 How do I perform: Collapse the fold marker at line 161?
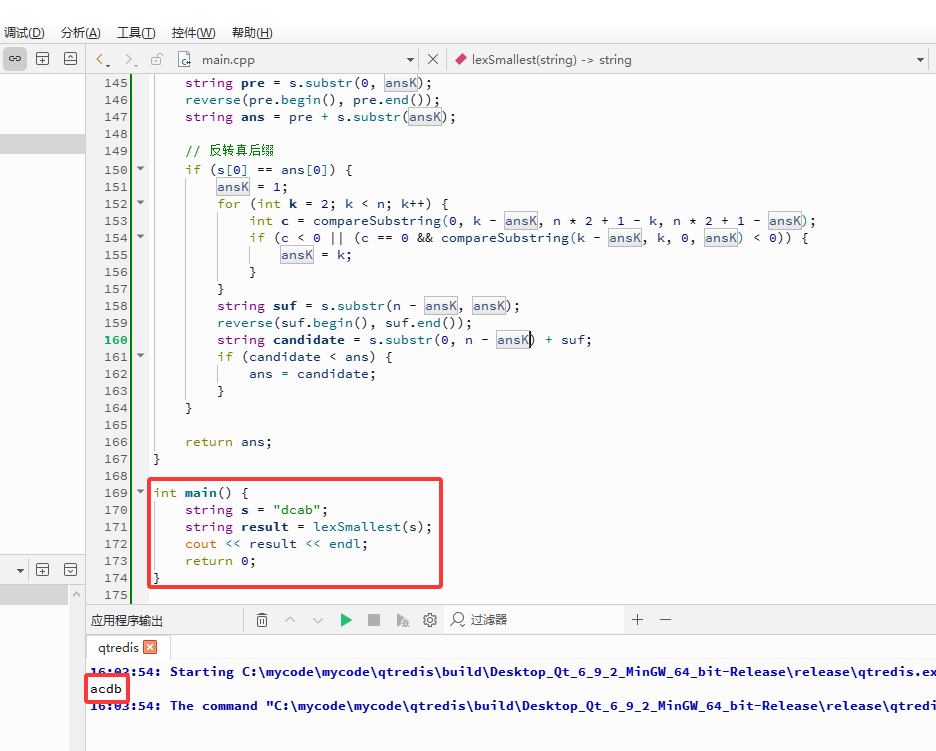click(141, 356)
